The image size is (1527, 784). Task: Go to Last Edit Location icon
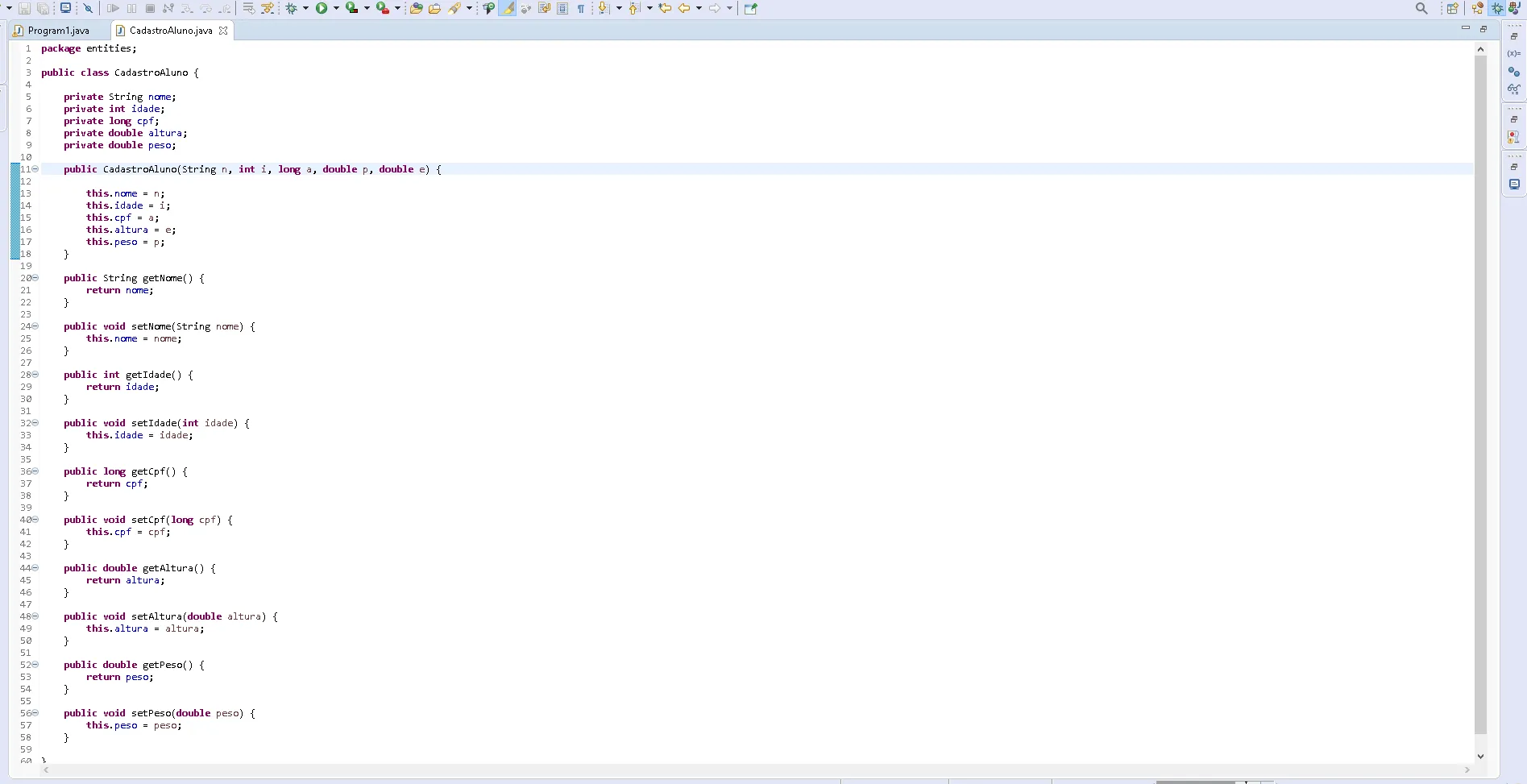coord(665,9)
